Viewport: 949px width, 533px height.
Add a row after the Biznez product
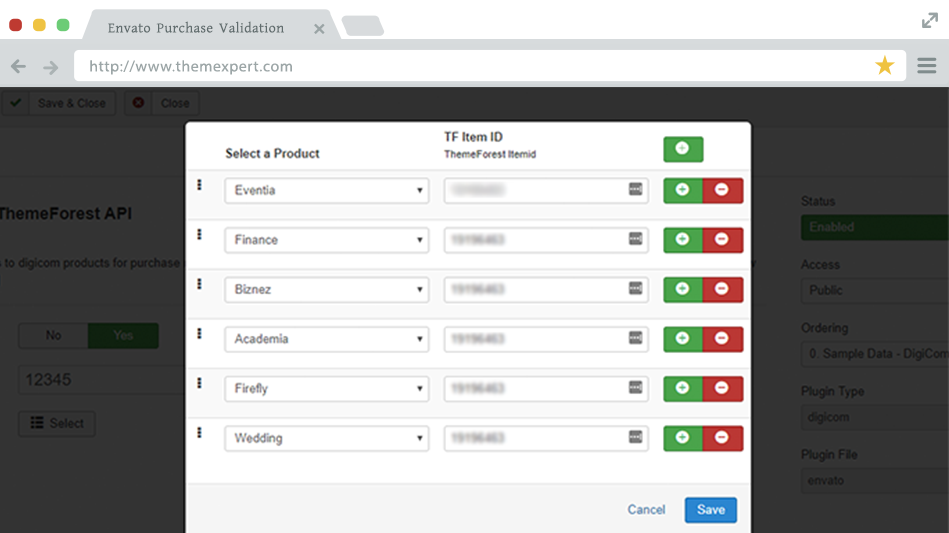click(x=683, y=289)
